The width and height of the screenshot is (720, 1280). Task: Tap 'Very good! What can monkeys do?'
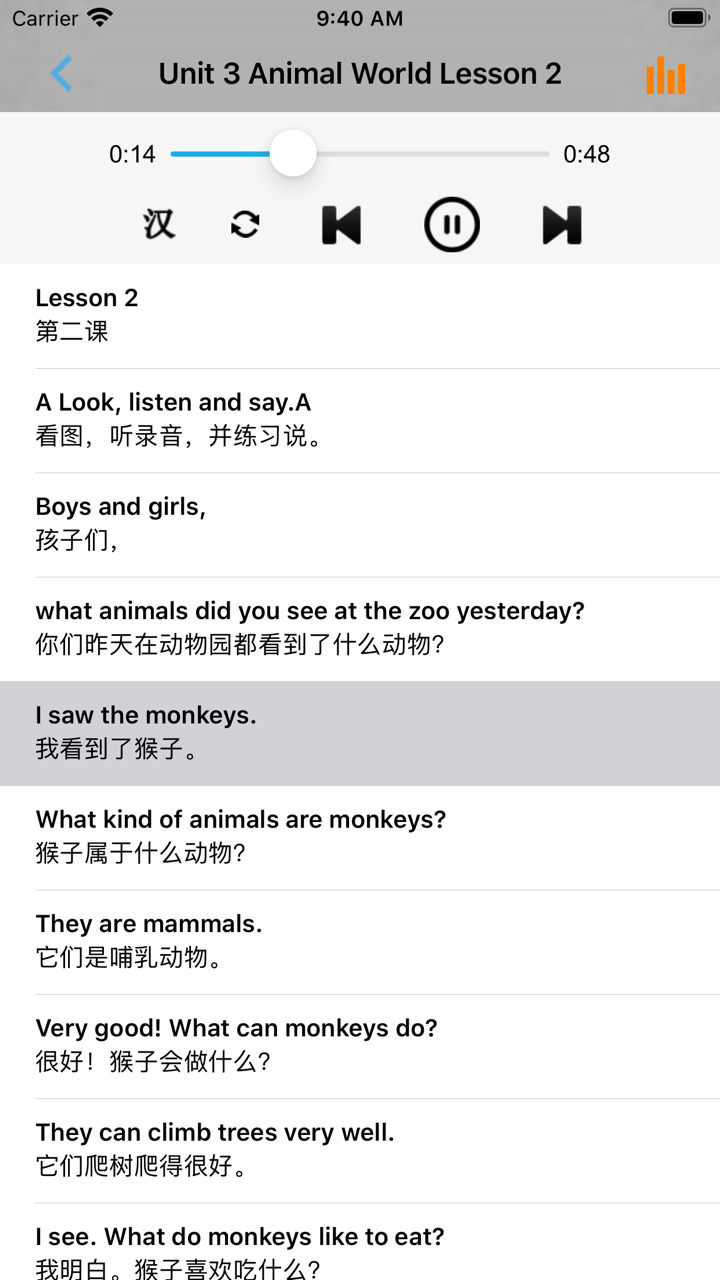pyautogui.click(x=360, y=1044)
